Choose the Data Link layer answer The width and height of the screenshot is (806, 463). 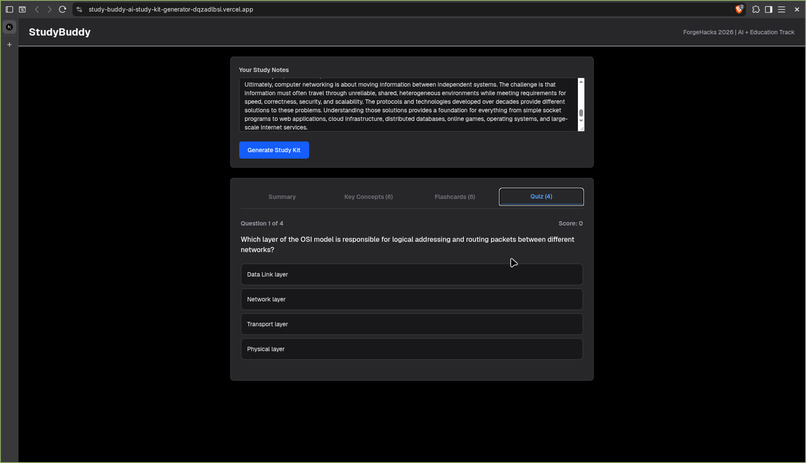pyautogui.click(x=412, y=274)
